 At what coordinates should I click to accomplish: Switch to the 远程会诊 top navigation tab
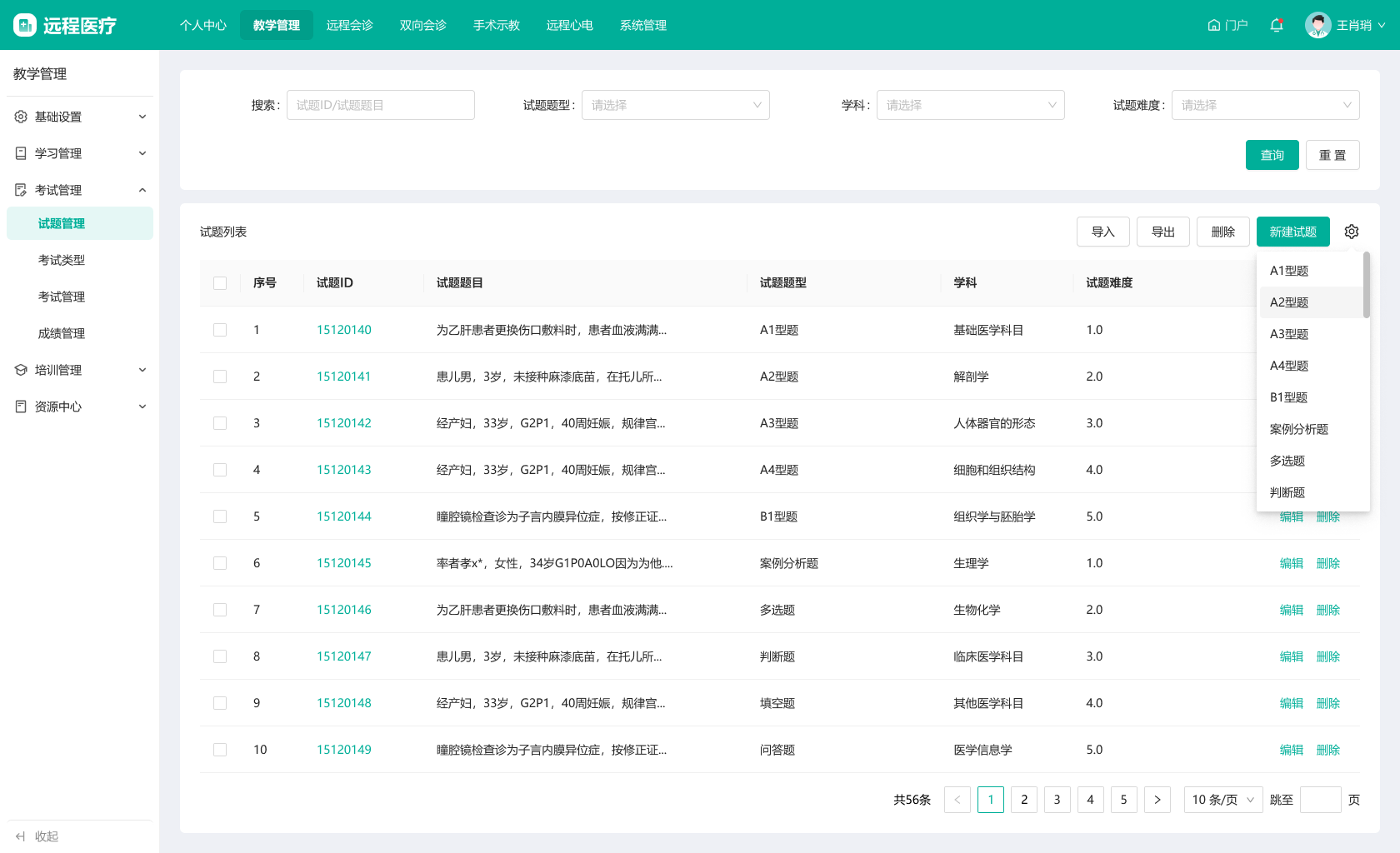pos(349,25)
